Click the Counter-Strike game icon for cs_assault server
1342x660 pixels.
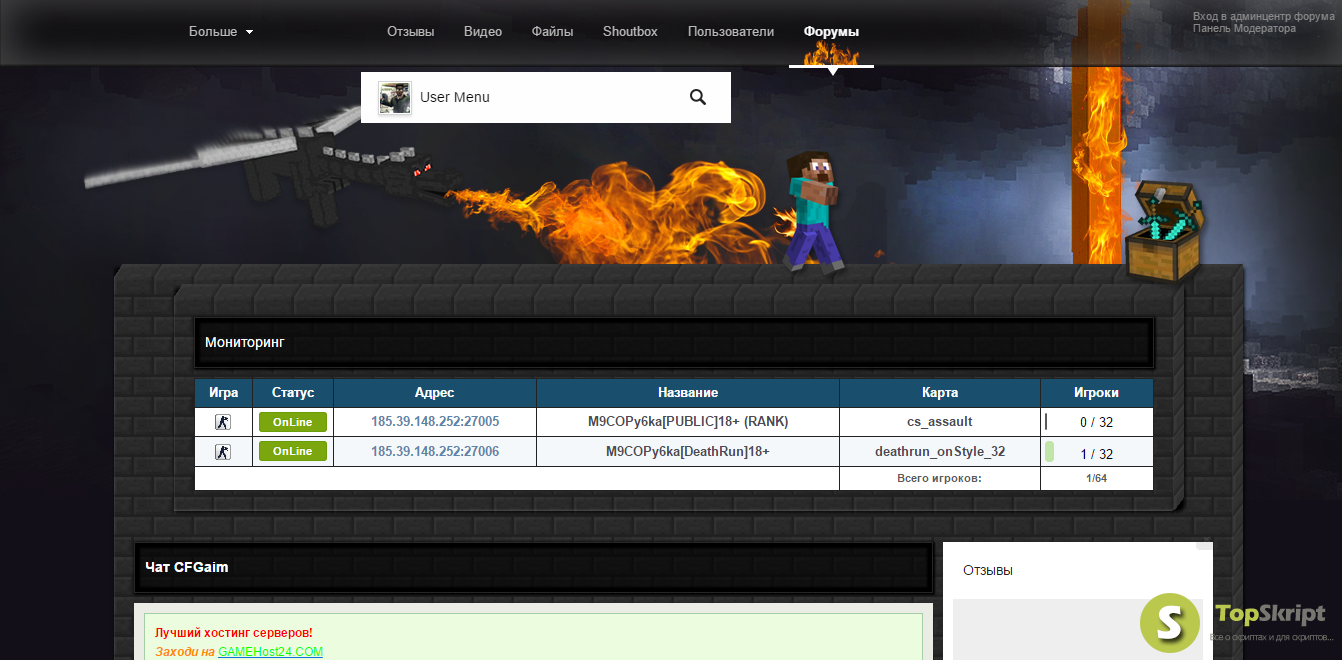(x=223, y=422)
